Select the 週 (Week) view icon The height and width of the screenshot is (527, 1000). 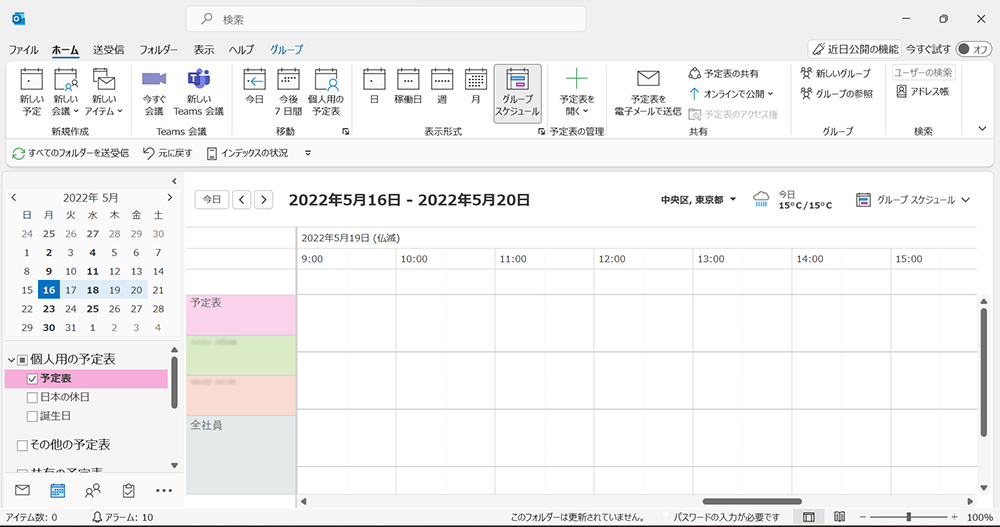(x=442, y=80)
